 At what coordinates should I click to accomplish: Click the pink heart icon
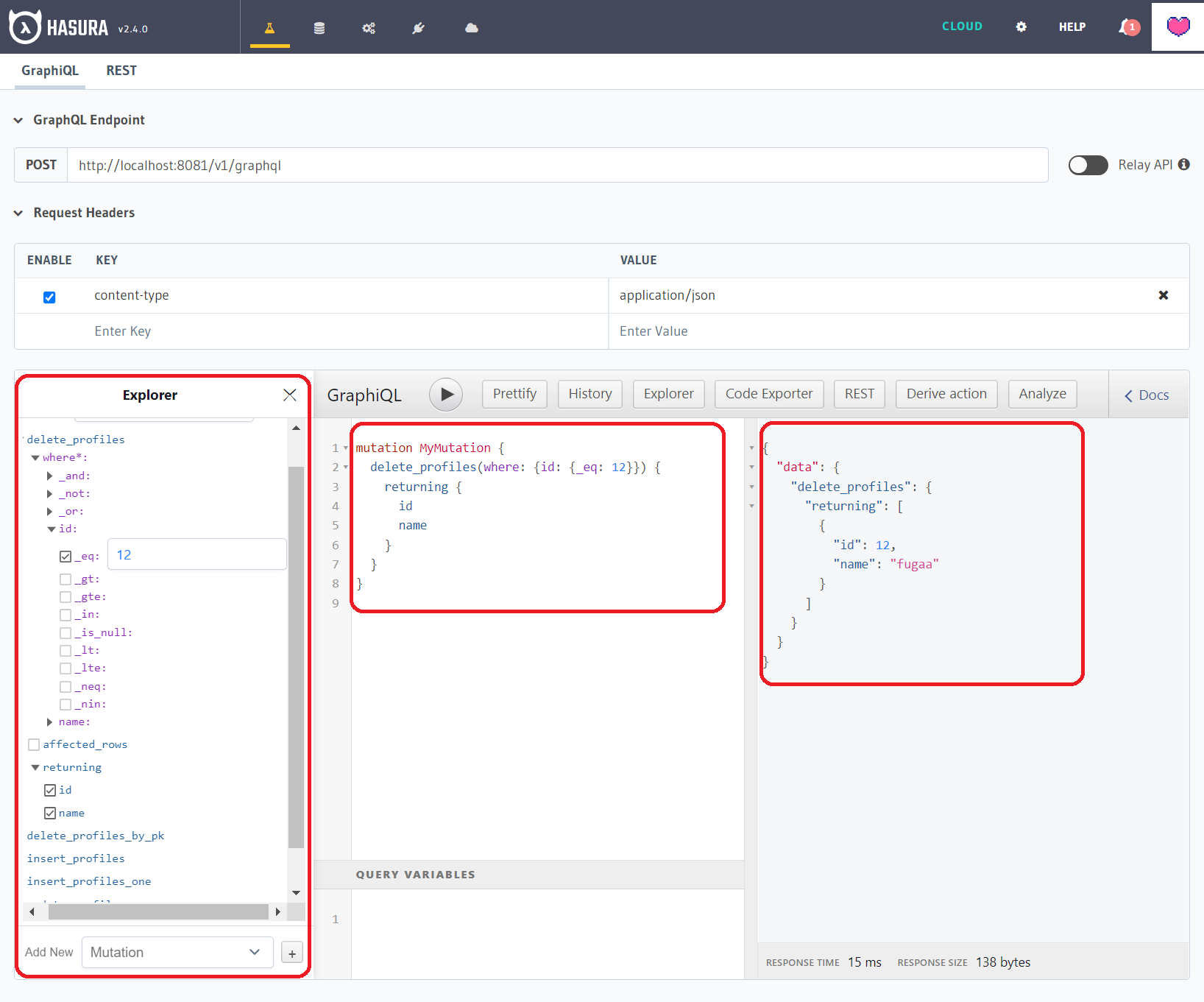click(x=1178, y=27)
